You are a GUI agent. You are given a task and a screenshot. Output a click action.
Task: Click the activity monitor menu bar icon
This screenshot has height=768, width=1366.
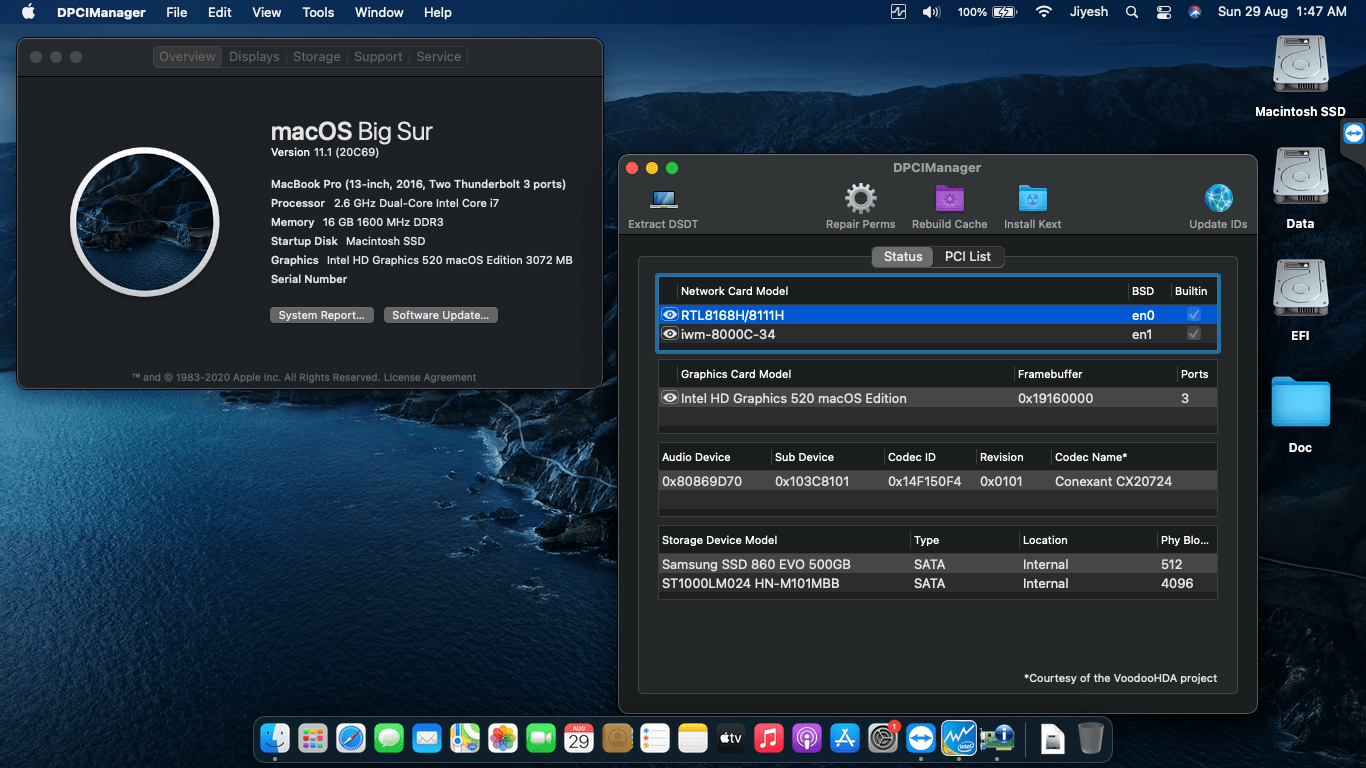click(x=898, y=12)
